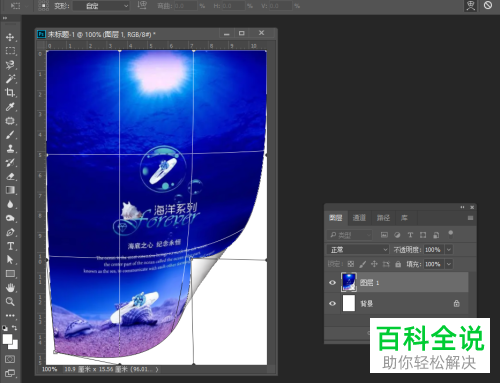Select the Pen tool

tap(10, 232)
